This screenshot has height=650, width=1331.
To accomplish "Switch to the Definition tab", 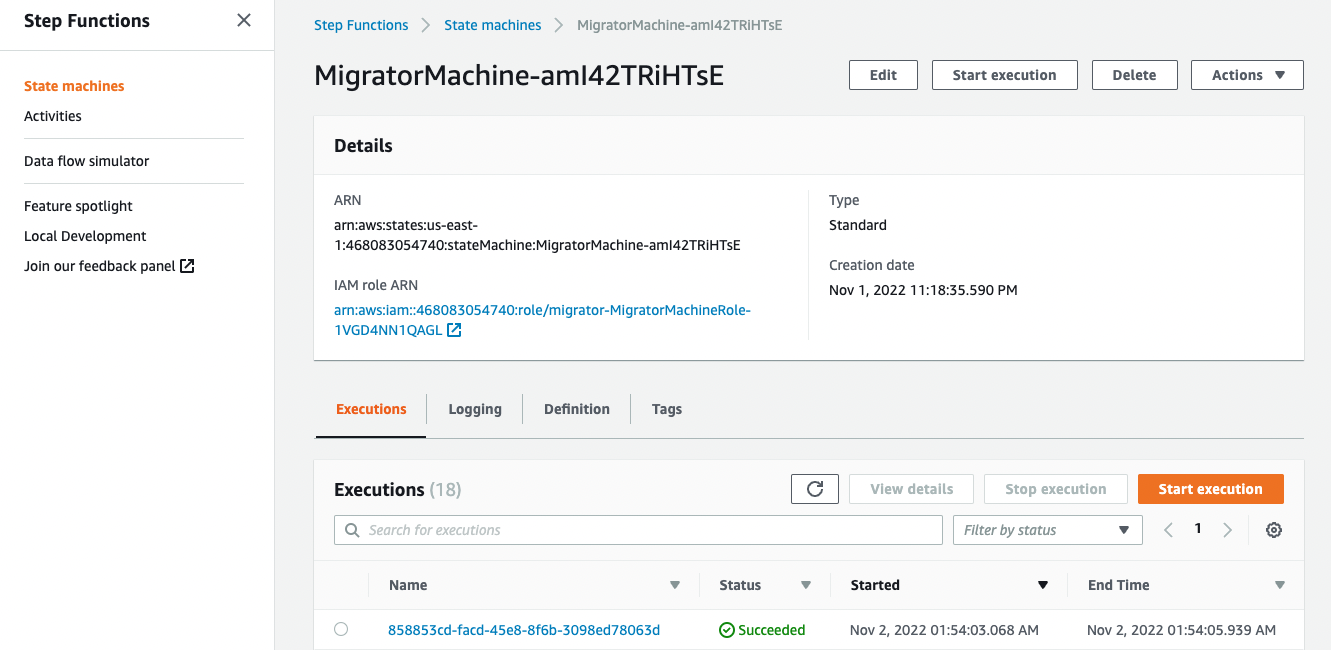I will (577, 409).
